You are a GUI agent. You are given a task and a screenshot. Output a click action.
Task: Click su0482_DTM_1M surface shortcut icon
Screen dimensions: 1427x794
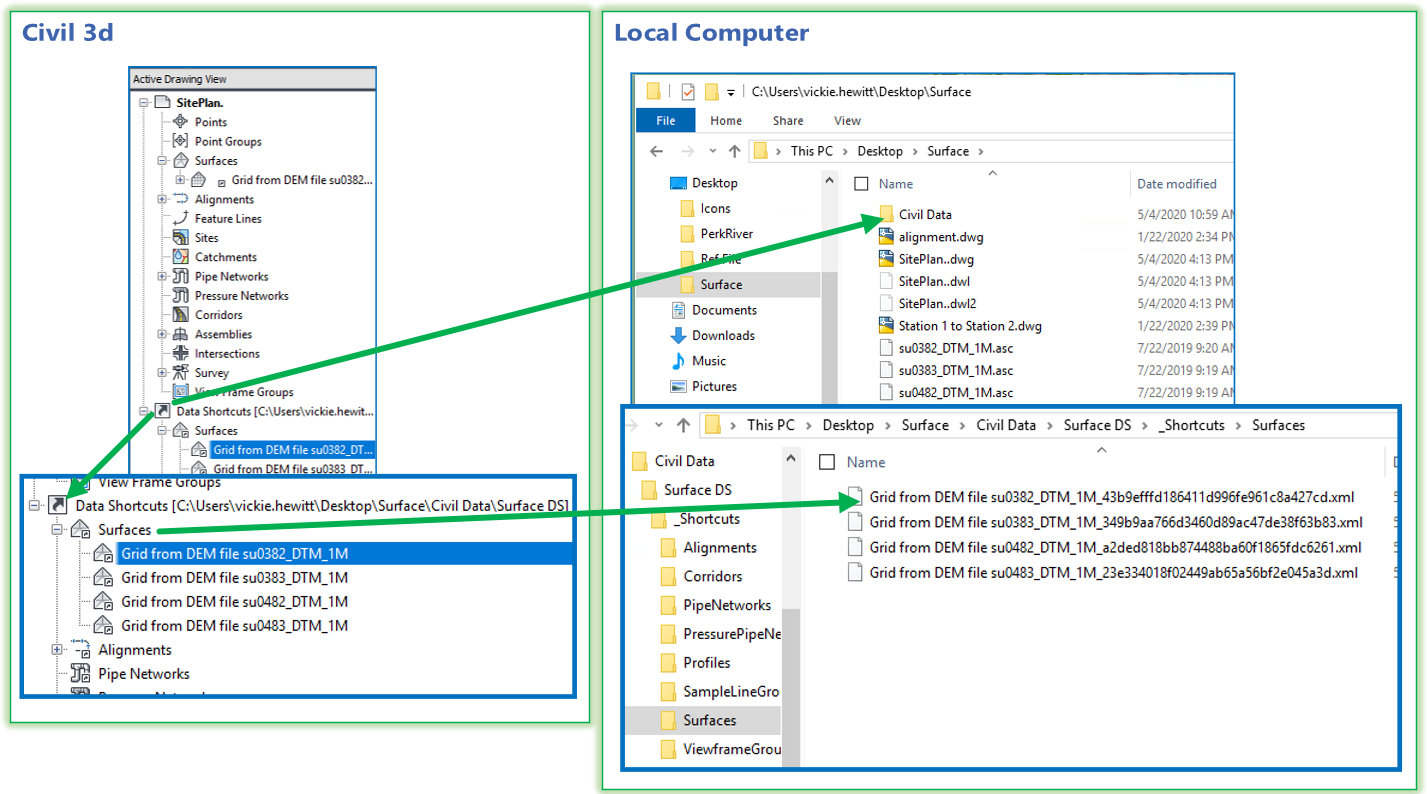click(104, 602)
